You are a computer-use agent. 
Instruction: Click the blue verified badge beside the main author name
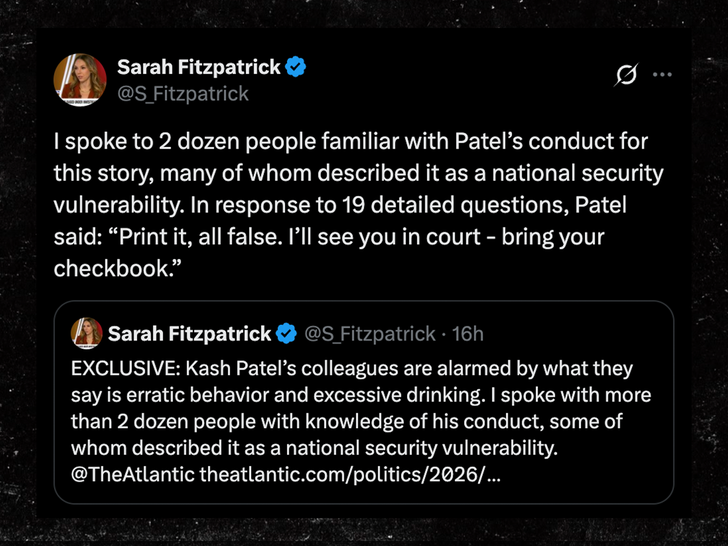(x=296, y=68)
